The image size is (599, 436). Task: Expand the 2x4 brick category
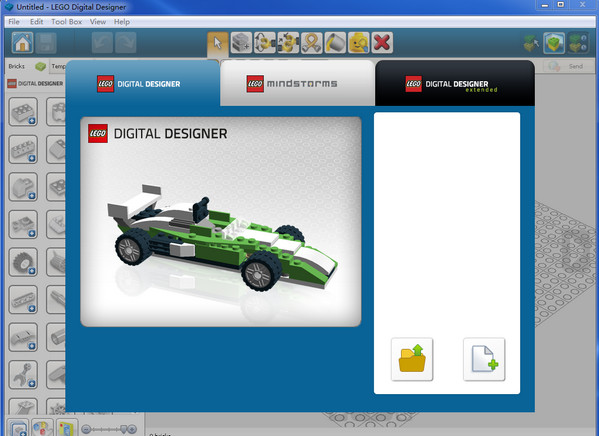(x=23, y=112)
